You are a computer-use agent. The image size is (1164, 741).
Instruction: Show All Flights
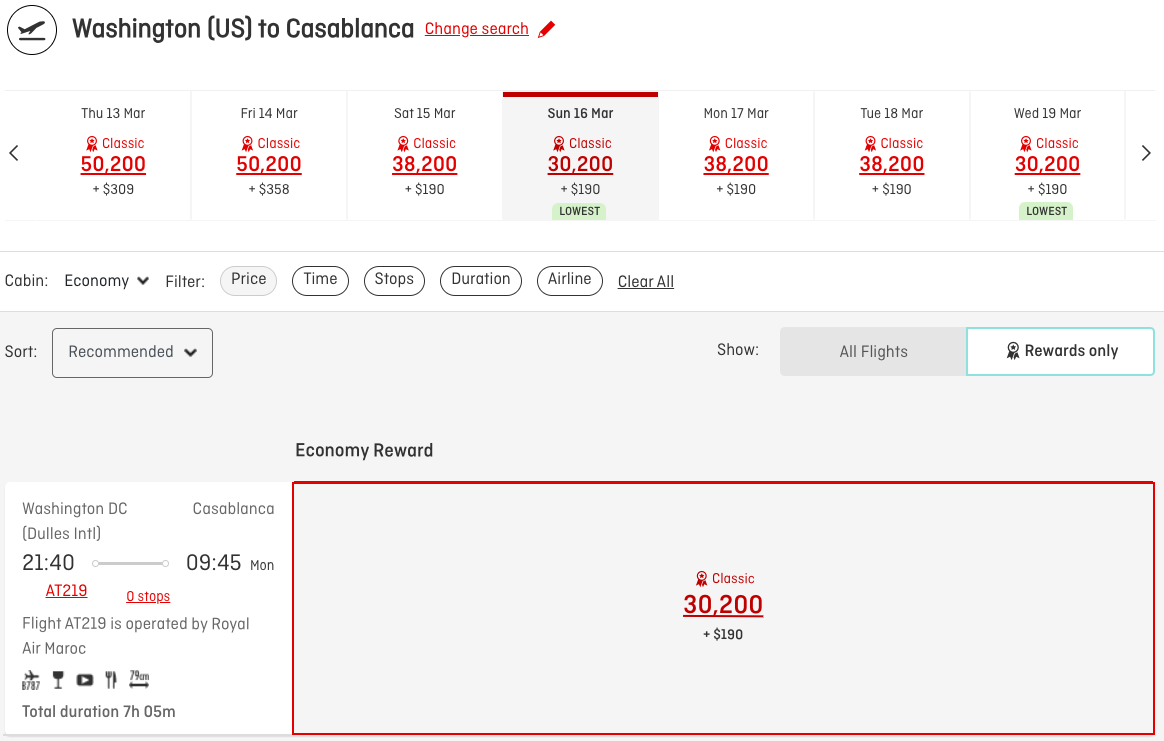pyautogui.click(x=873, y=351)
